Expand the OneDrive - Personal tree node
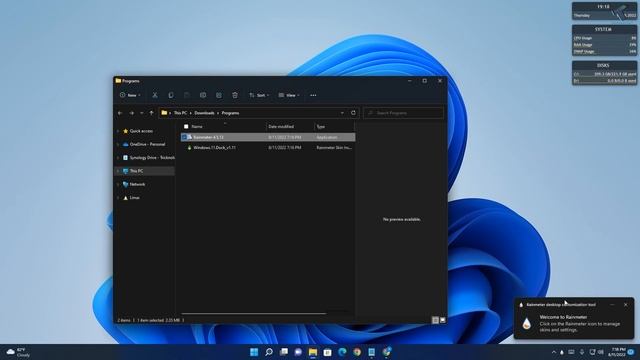Viewport: 640px width, 360px height. (118, 144)
